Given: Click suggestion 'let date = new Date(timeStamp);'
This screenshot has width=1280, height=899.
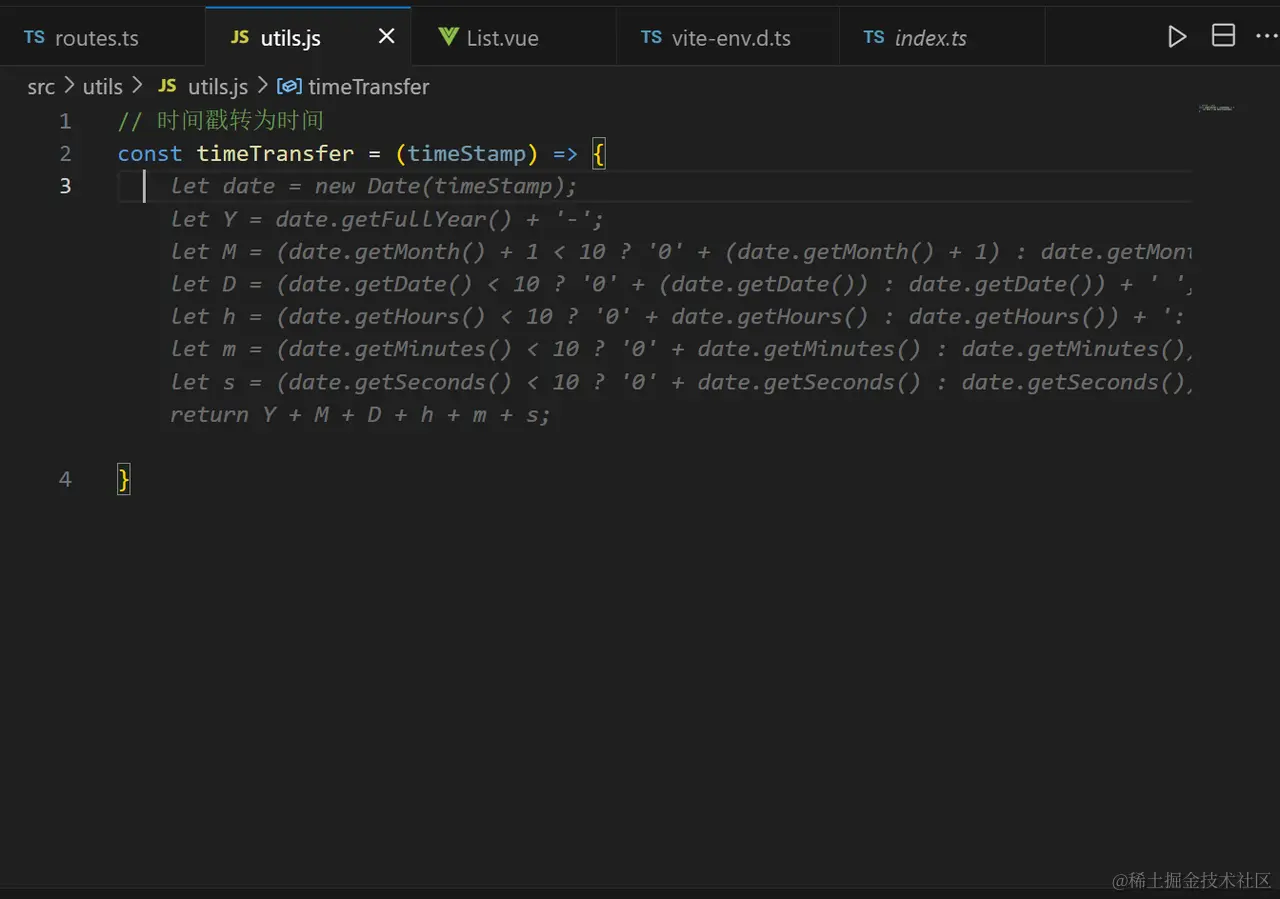Looking at the screenshot, I should (374, 187).
